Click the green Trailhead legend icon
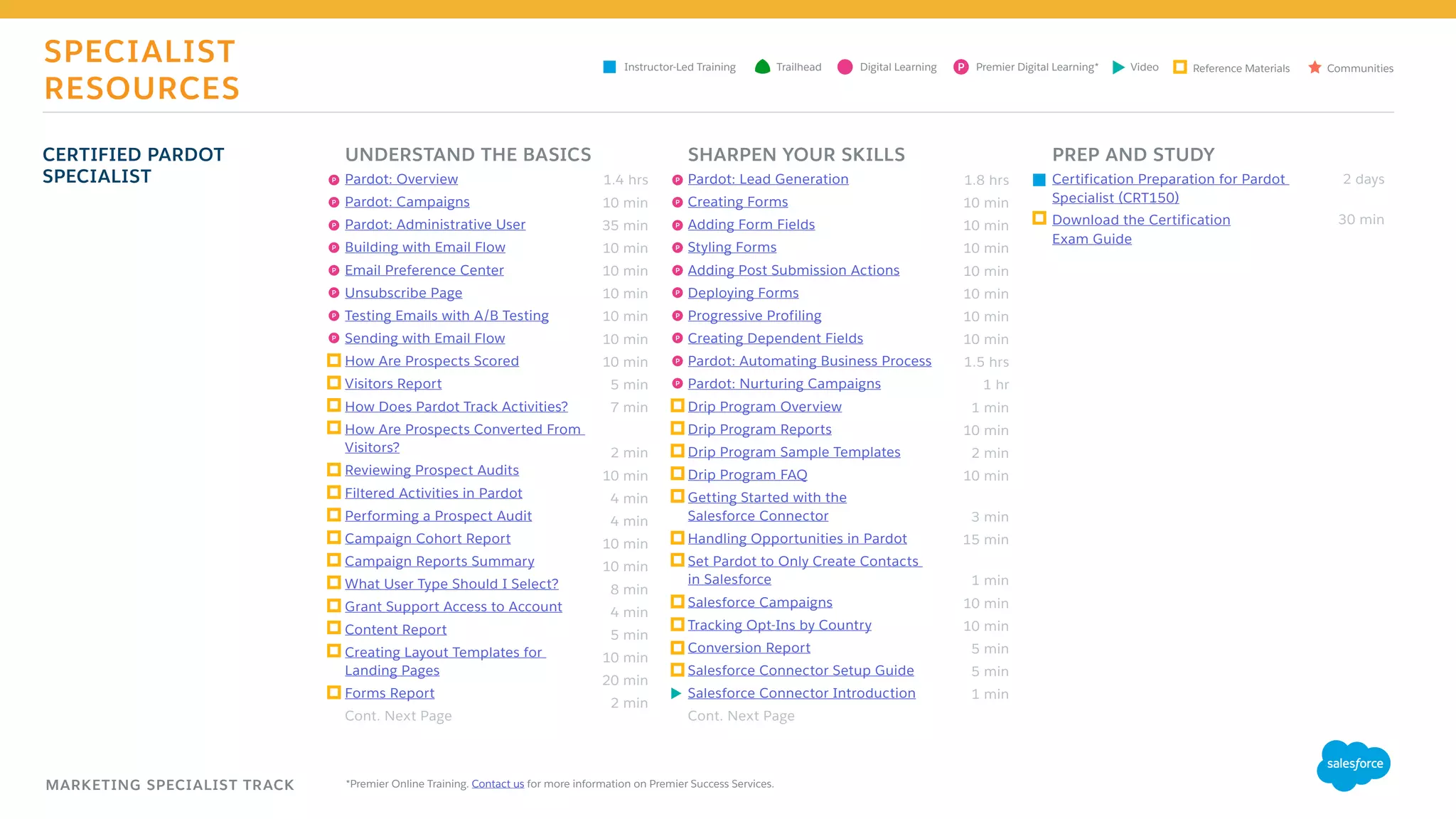 coord(762,67)
